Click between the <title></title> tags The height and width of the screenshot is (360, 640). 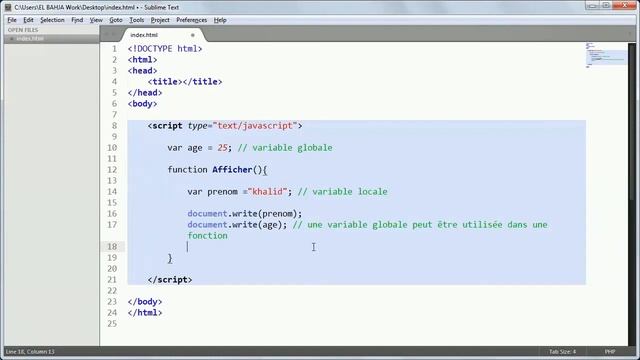[183, 82]
